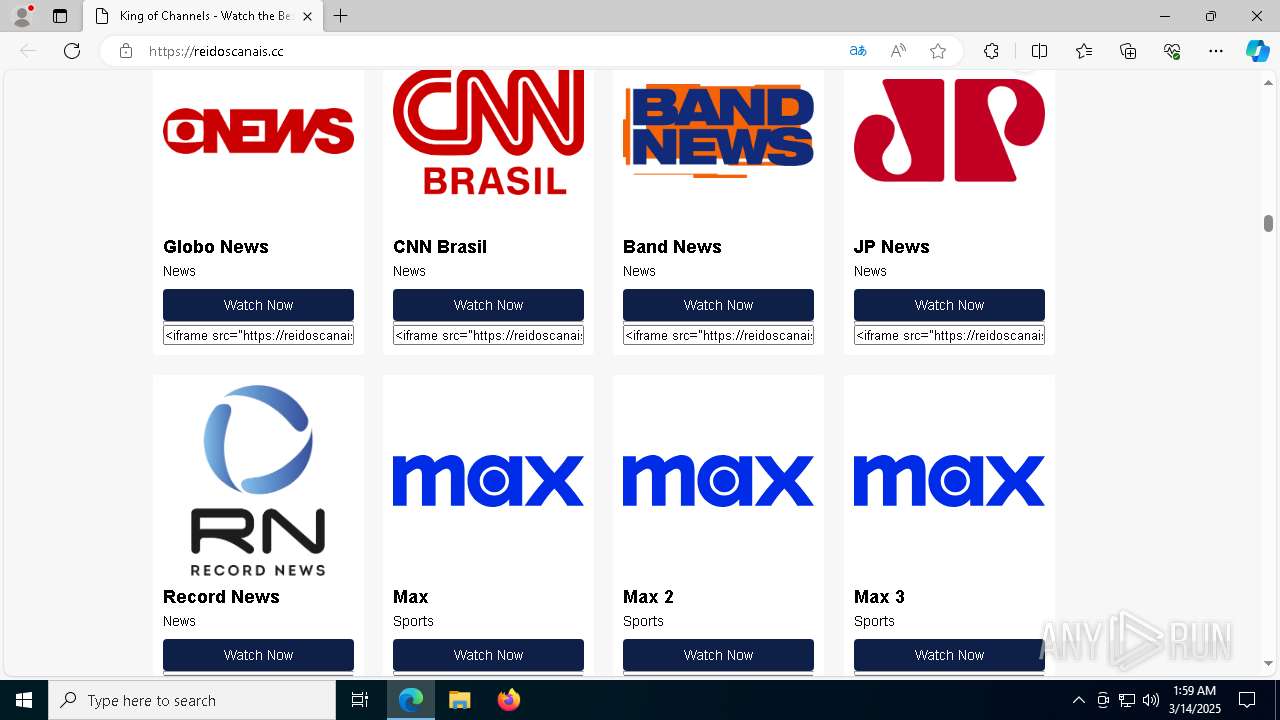Click the Record News title text
This screenshot has height=720, width=1280.
[x=221, y=597]
